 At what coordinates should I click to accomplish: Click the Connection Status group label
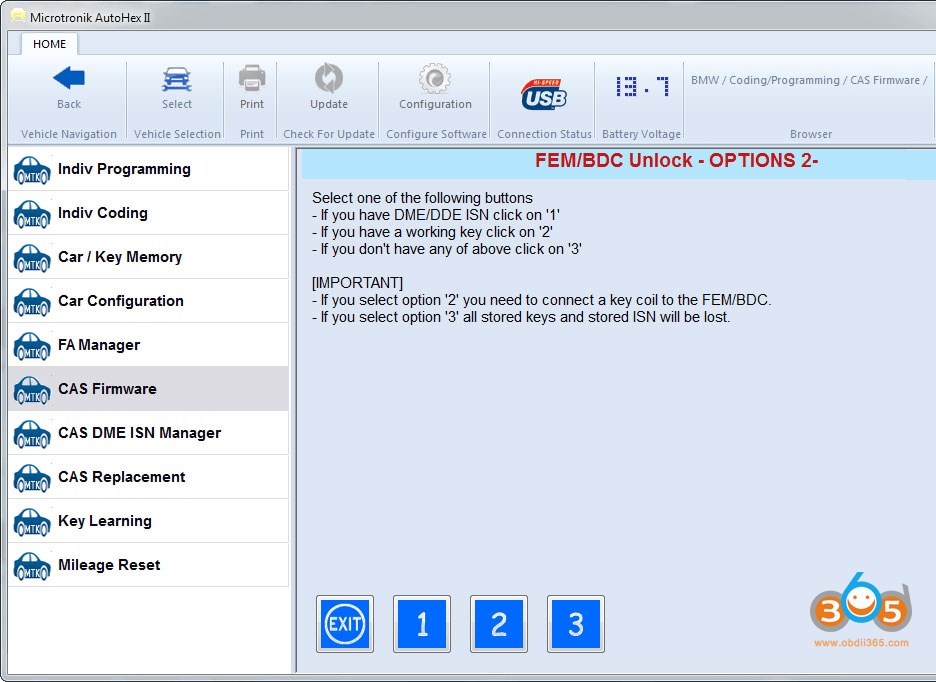pos(544,134)
